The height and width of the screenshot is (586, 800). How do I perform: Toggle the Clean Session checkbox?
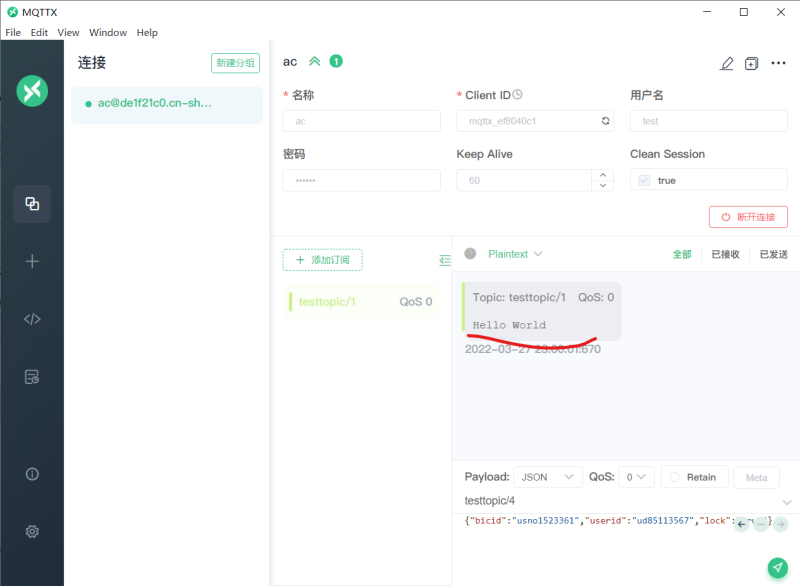click(x=644, y=181)
